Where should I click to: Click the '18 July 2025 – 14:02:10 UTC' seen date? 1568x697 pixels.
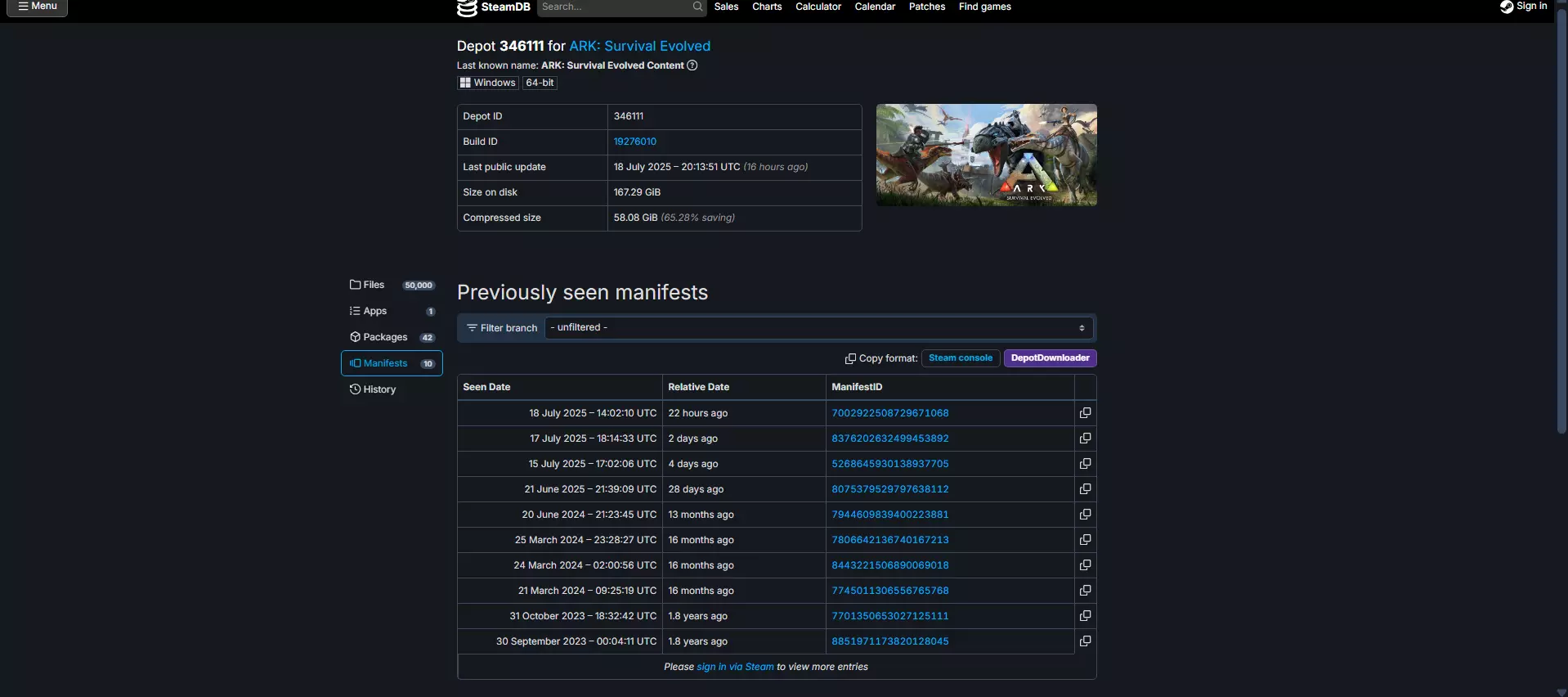coord(593,413)
